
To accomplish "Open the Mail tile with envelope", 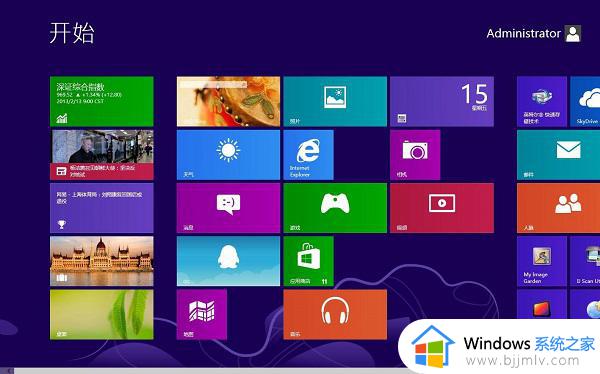I will [x=558, y=155].
